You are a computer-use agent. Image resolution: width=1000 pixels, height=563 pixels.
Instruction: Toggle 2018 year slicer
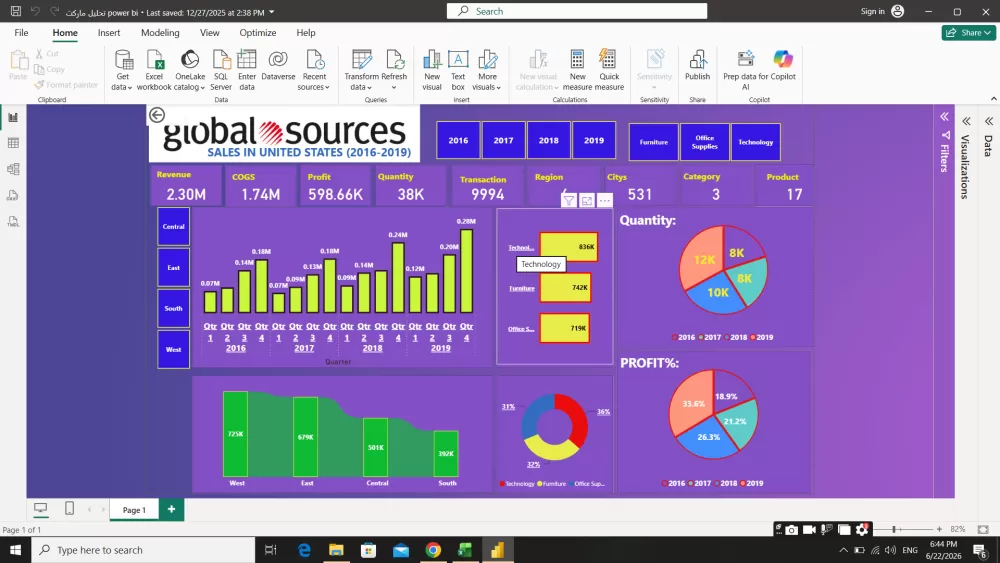(x=548, y=140)
